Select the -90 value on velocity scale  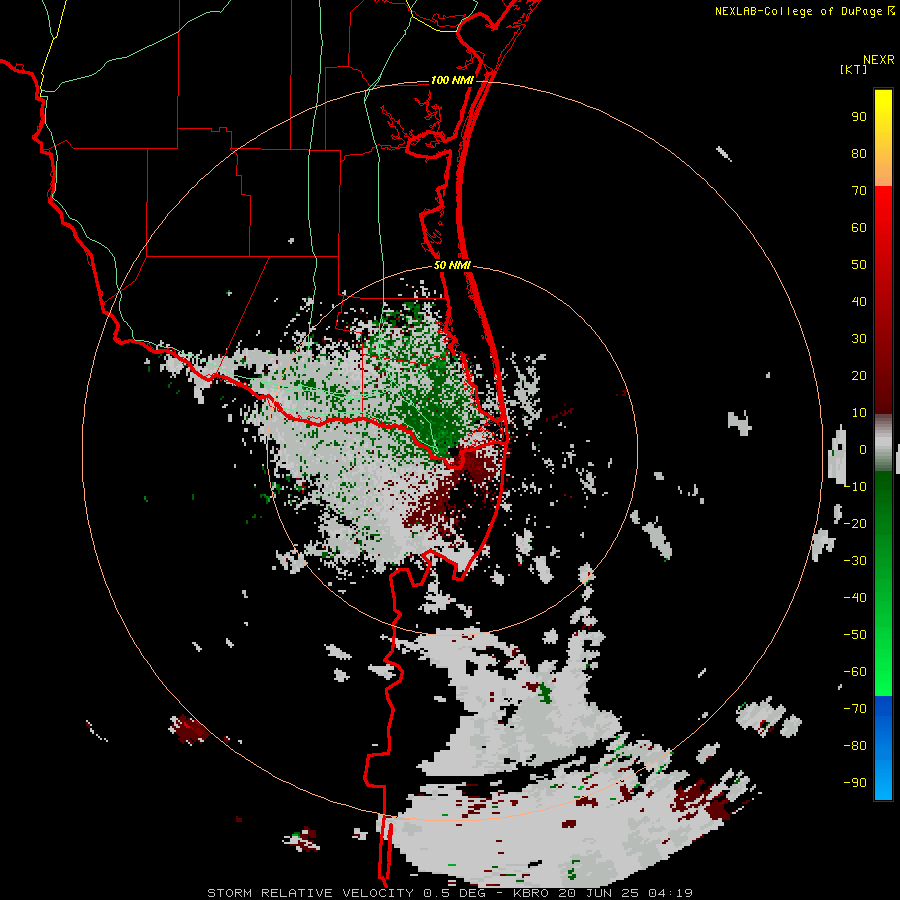855,783
